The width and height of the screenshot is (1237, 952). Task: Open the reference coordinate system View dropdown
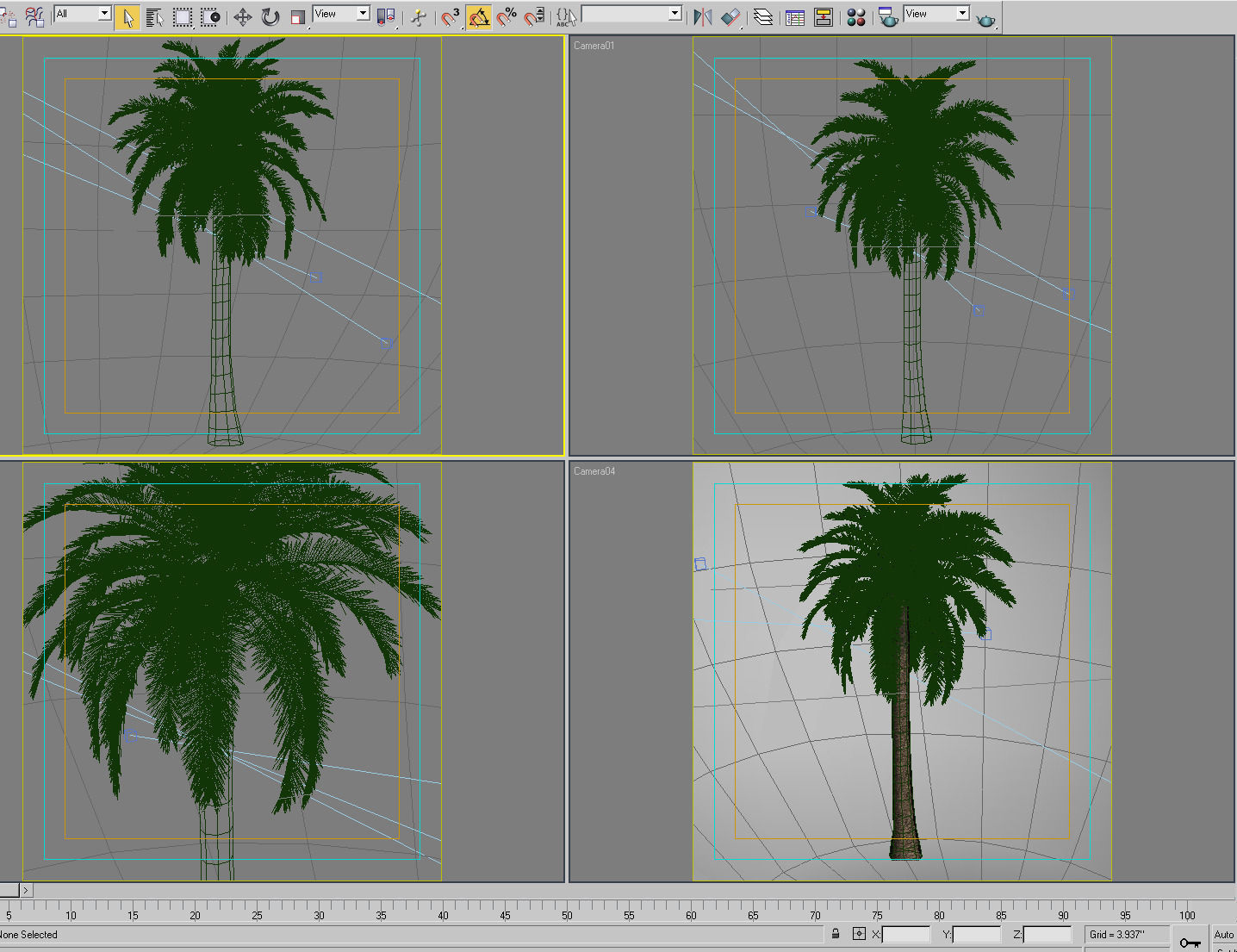(x=341, y=14)
